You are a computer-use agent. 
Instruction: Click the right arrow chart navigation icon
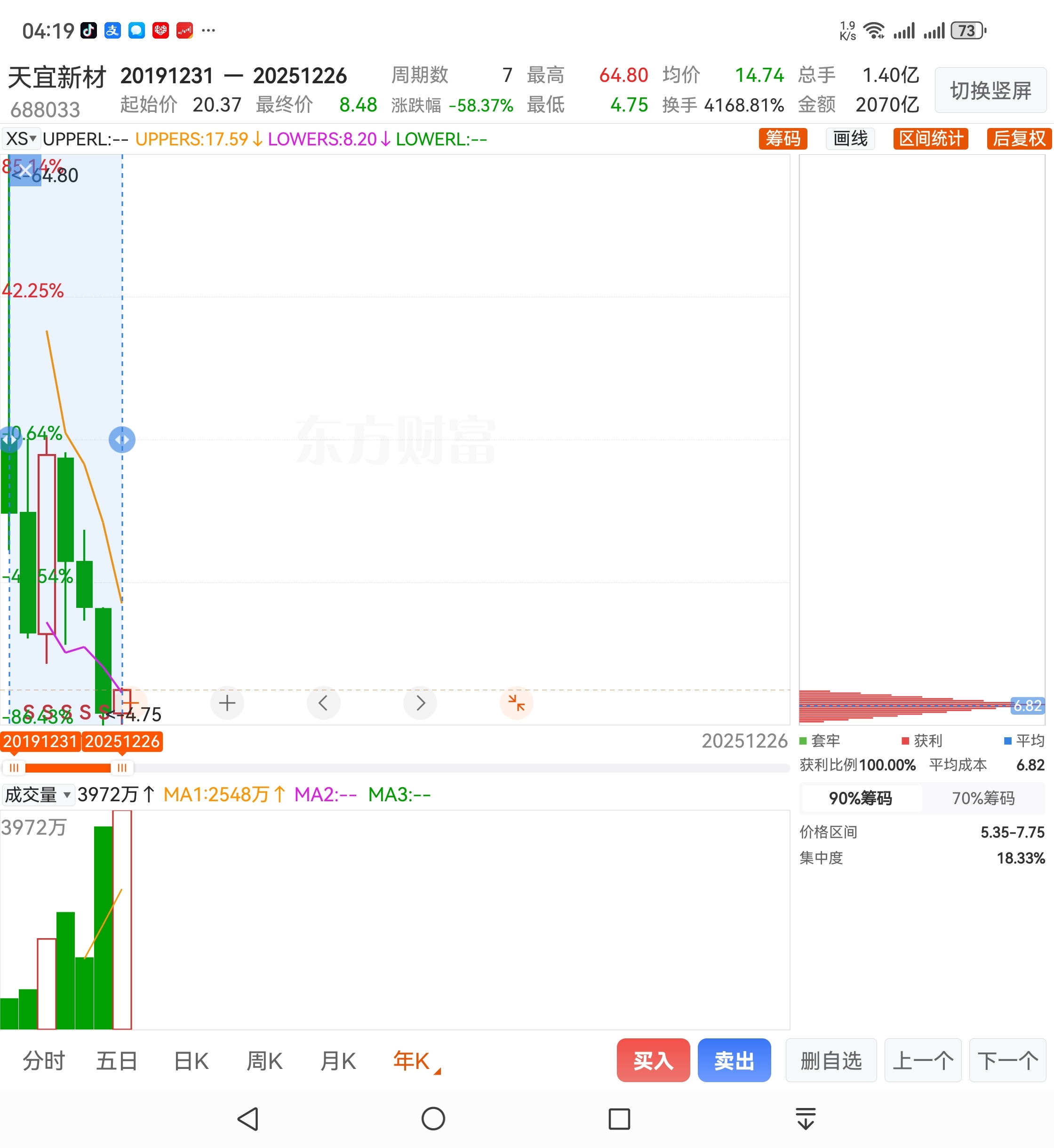[420, 702]
